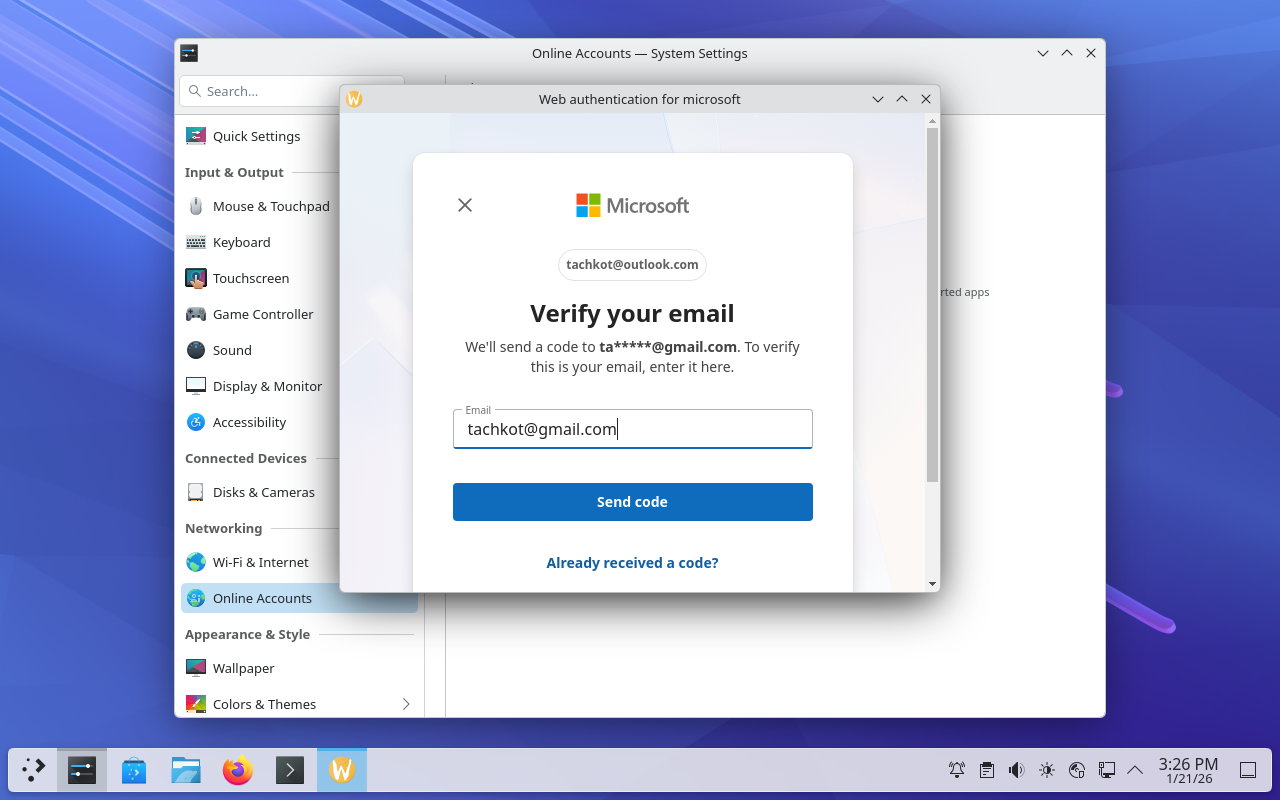Select the Sound settings entry

231,350
